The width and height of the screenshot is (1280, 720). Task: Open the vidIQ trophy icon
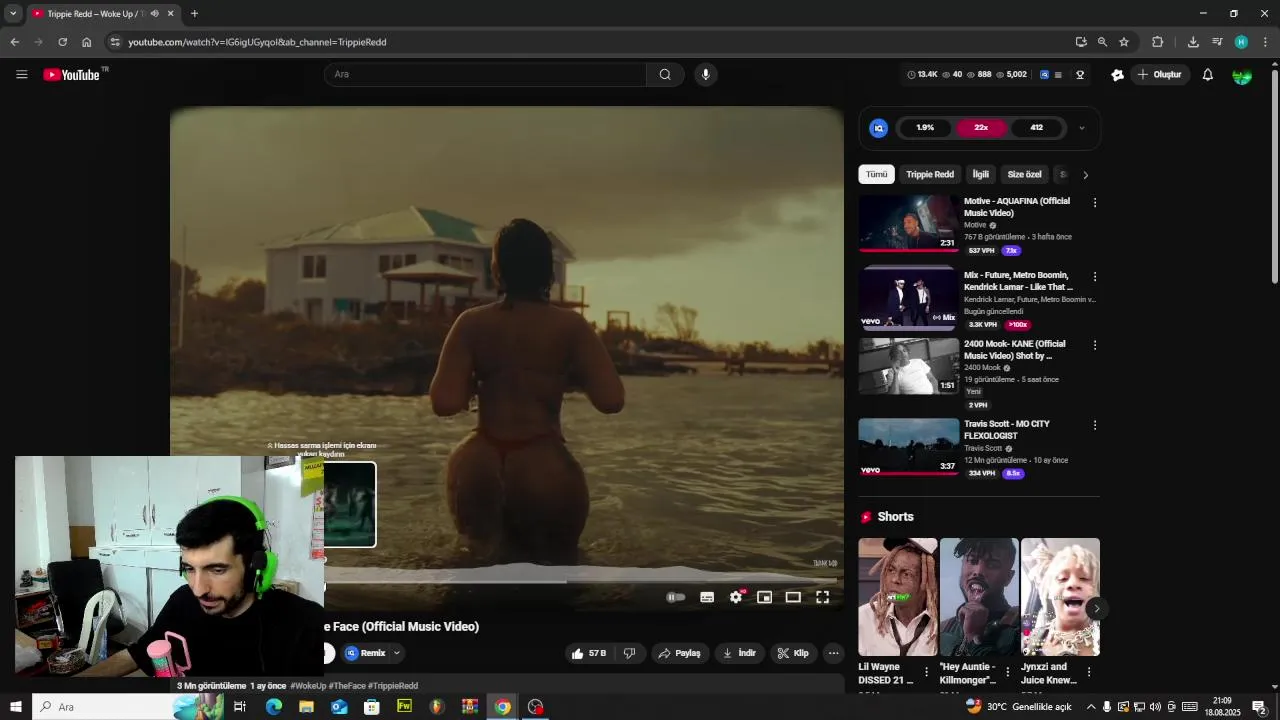tap(1080, 75)
